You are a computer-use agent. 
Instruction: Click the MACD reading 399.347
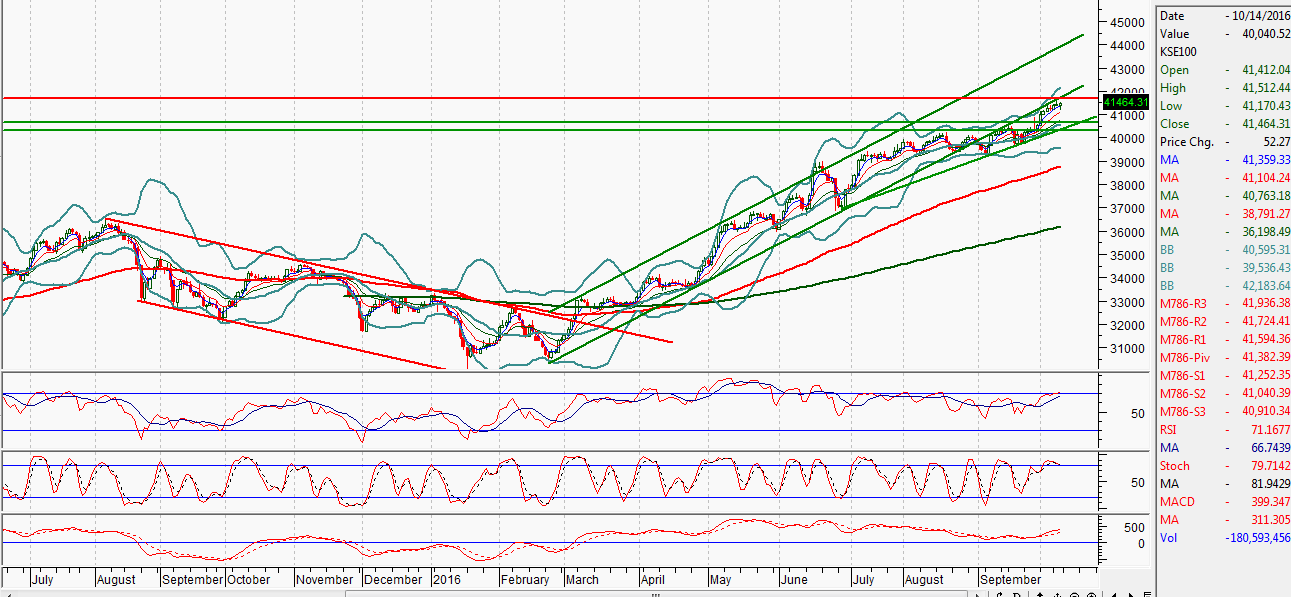1268,502
